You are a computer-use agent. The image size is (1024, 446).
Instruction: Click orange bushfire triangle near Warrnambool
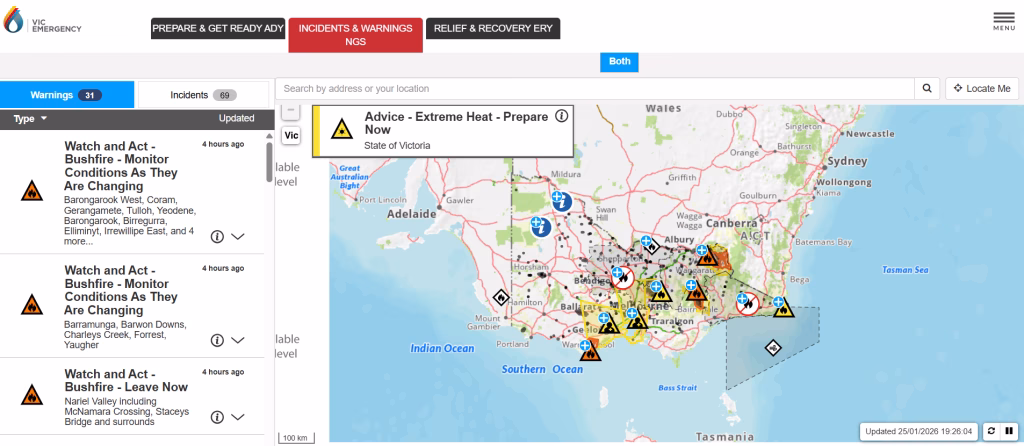pyautogui.click(x=590, y=351)
